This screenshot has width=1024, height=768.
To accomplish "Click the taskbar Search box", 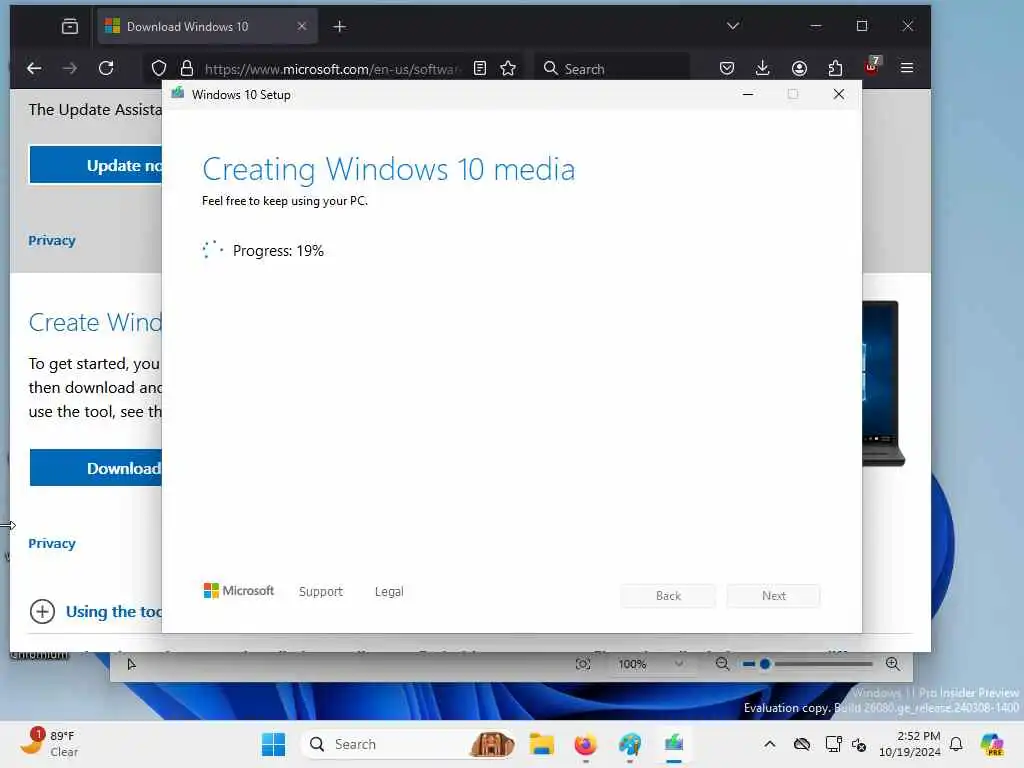I will coord(410,744).
